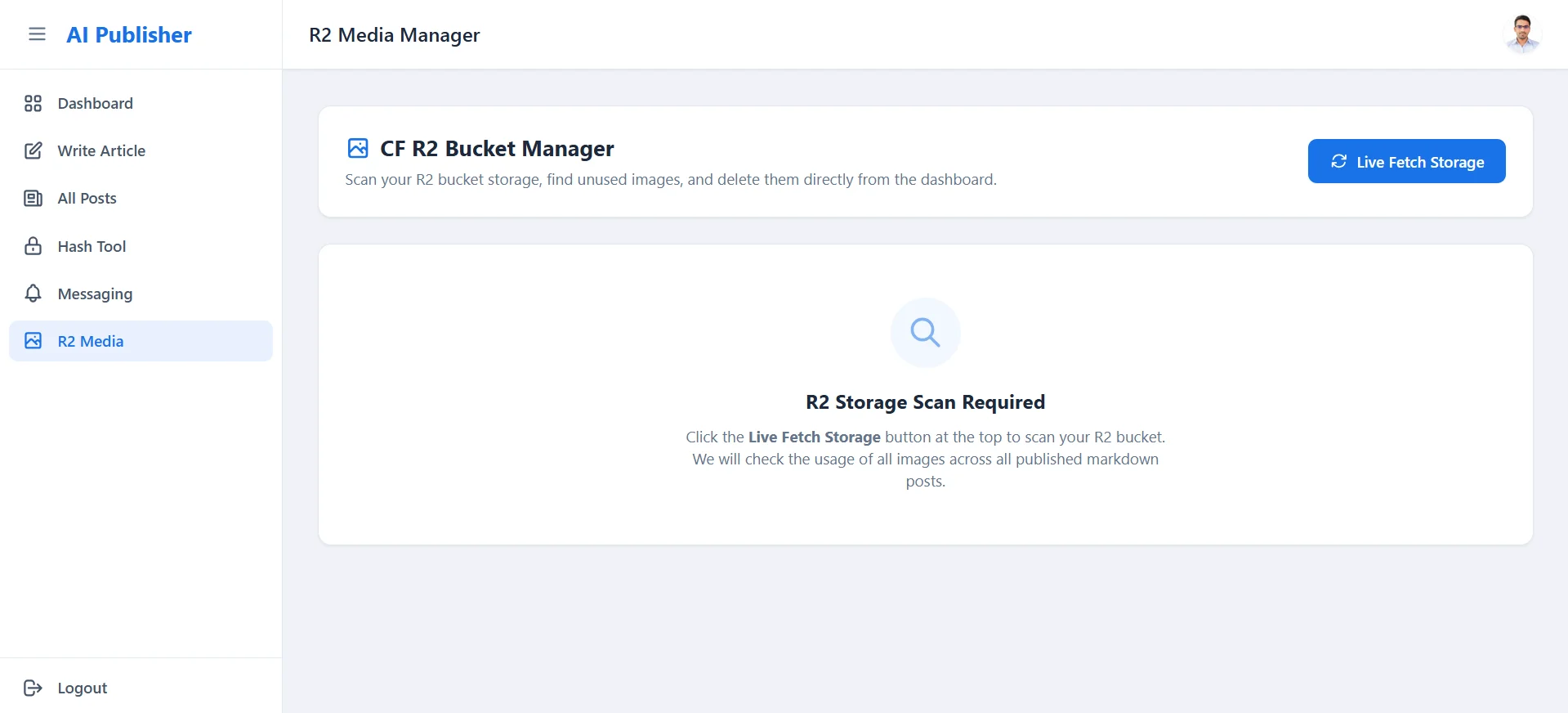Go to Write Article label

coord(101,150)
